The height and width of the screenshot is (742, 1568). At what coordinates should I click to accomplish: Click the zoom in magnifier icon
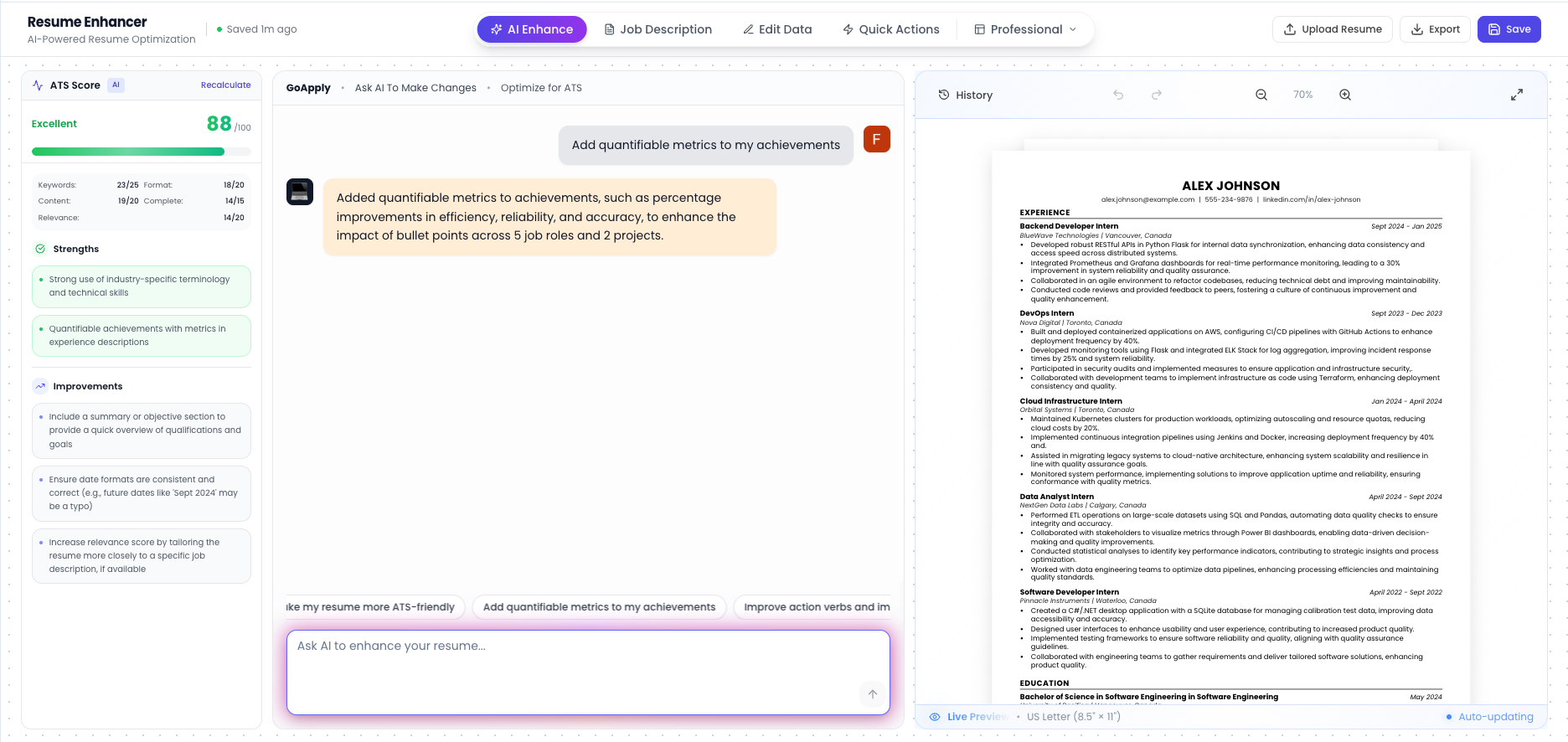pyautogui.click(x=1345, y=95)
